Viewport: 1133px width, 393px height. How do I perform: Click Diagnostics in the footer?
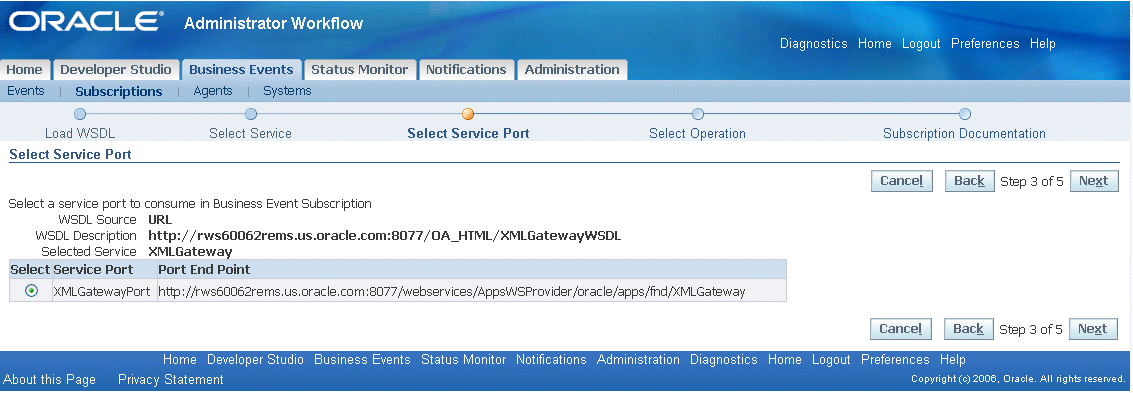(x=724, y=360)
